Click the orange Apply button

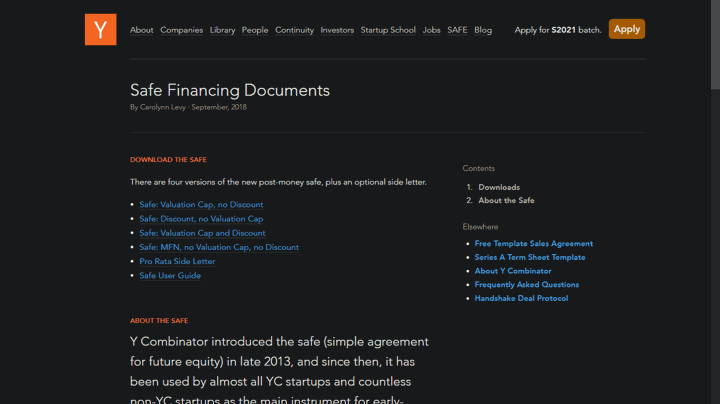(x=627, y=29)
